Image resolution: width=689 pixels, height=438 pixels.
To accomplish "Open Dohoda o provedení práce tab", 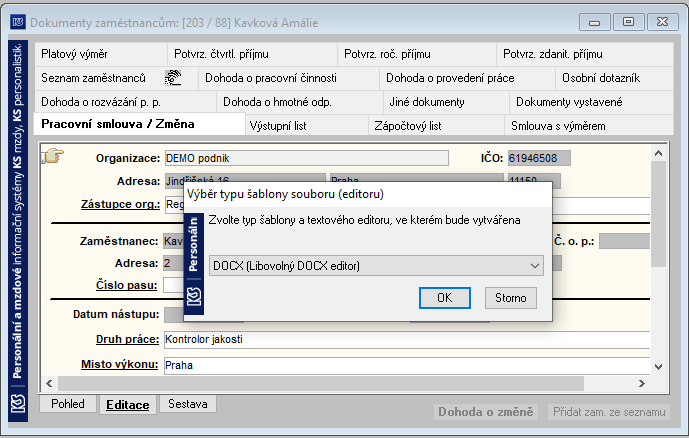I will [x=468, y=78].
